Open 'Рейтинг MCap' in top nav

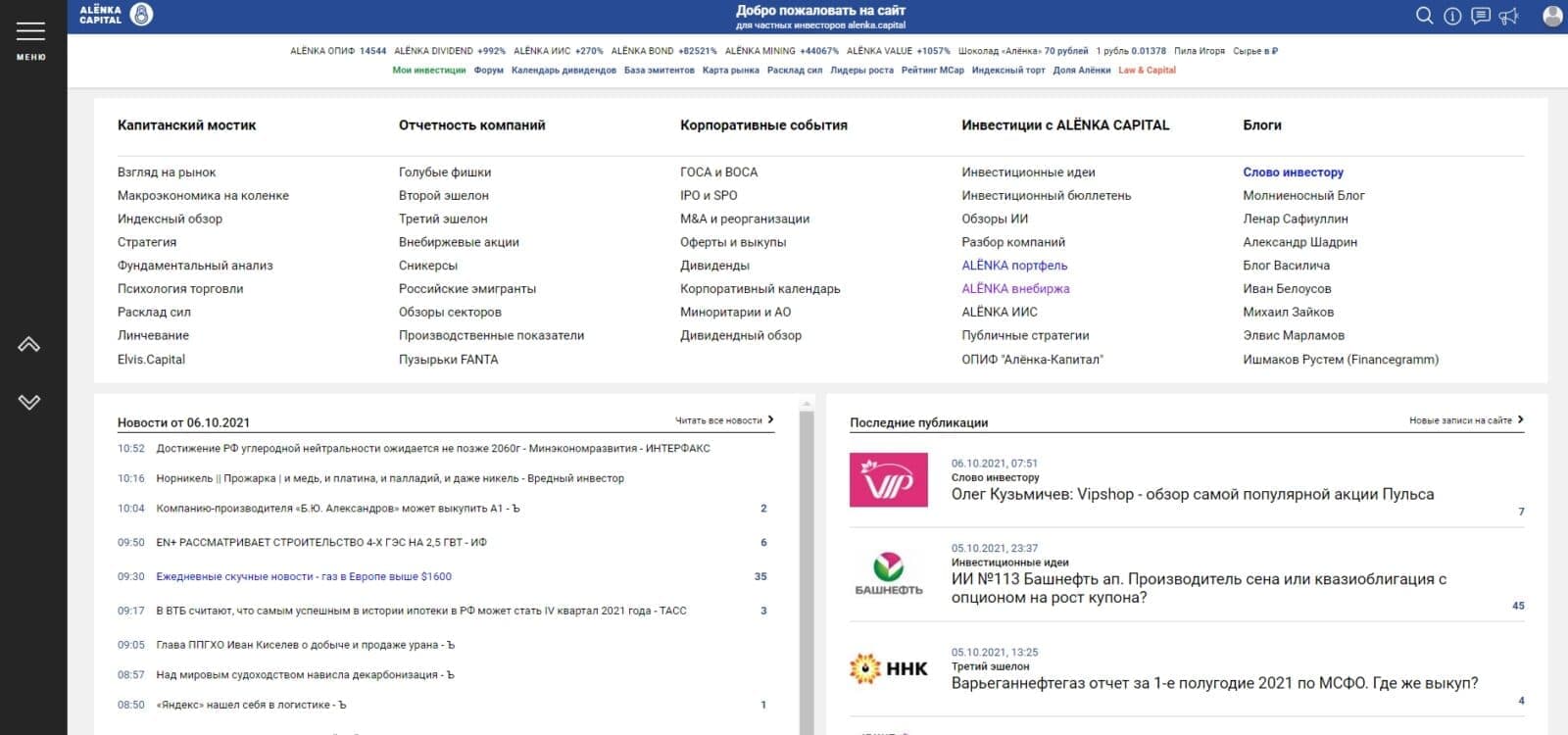pos(933,71)
